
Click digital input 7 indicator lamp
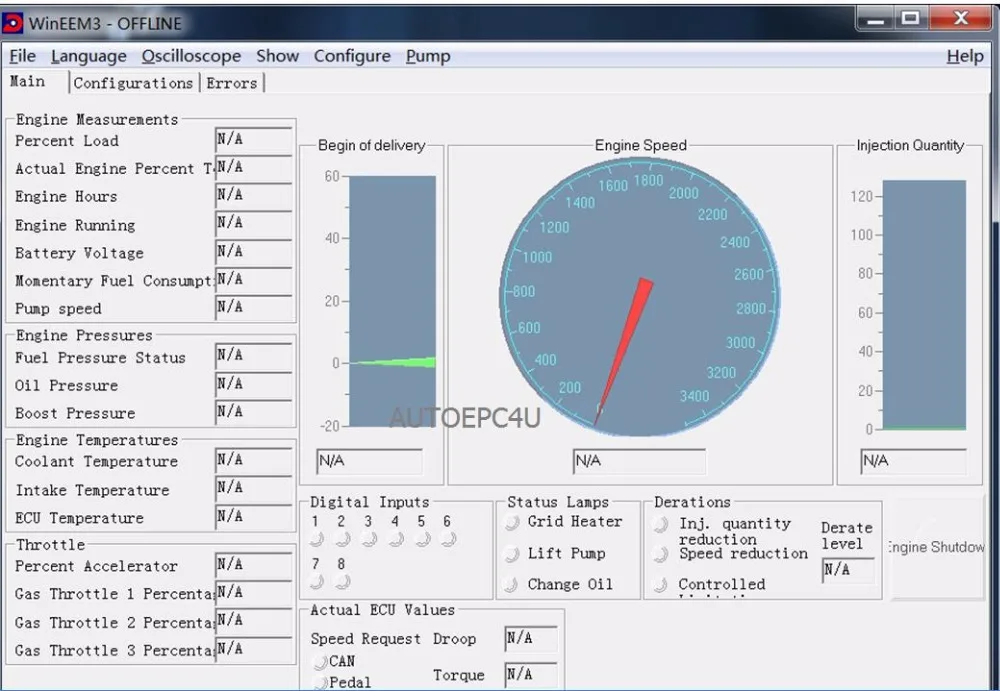316,581
